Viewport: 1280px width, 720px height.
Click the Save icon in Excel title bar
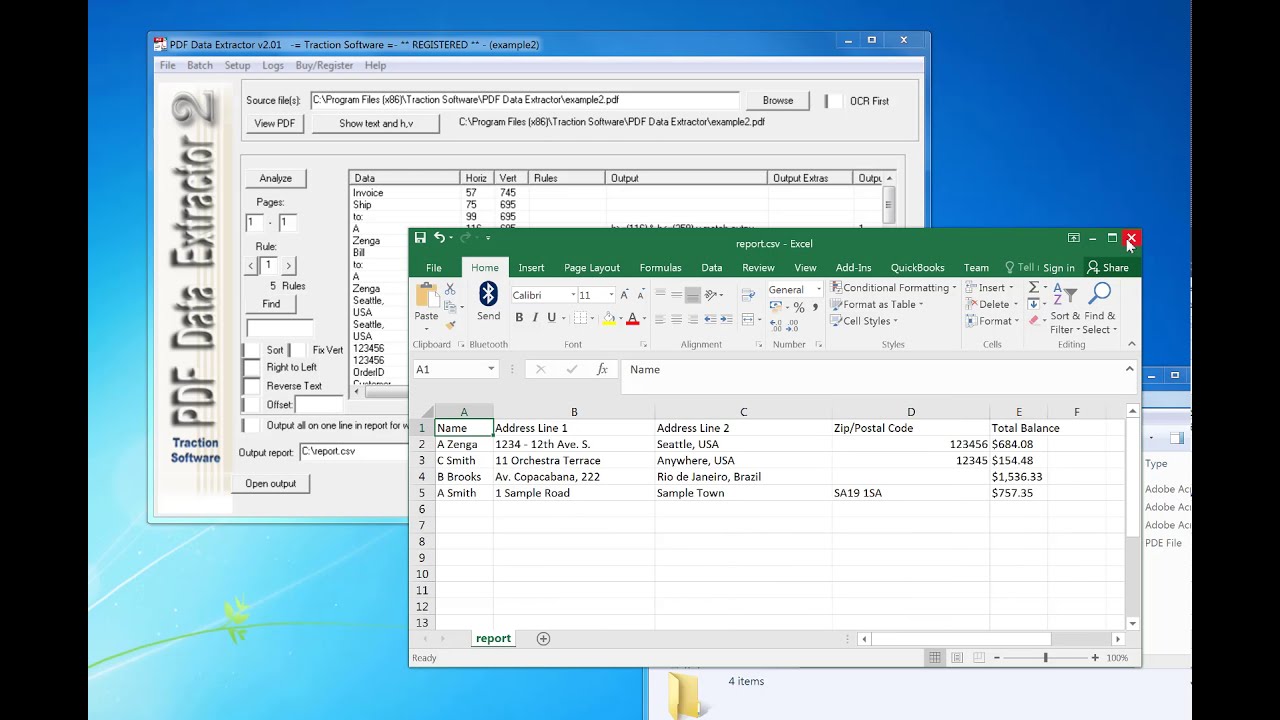pyautogui.click(x=420, y=238)
